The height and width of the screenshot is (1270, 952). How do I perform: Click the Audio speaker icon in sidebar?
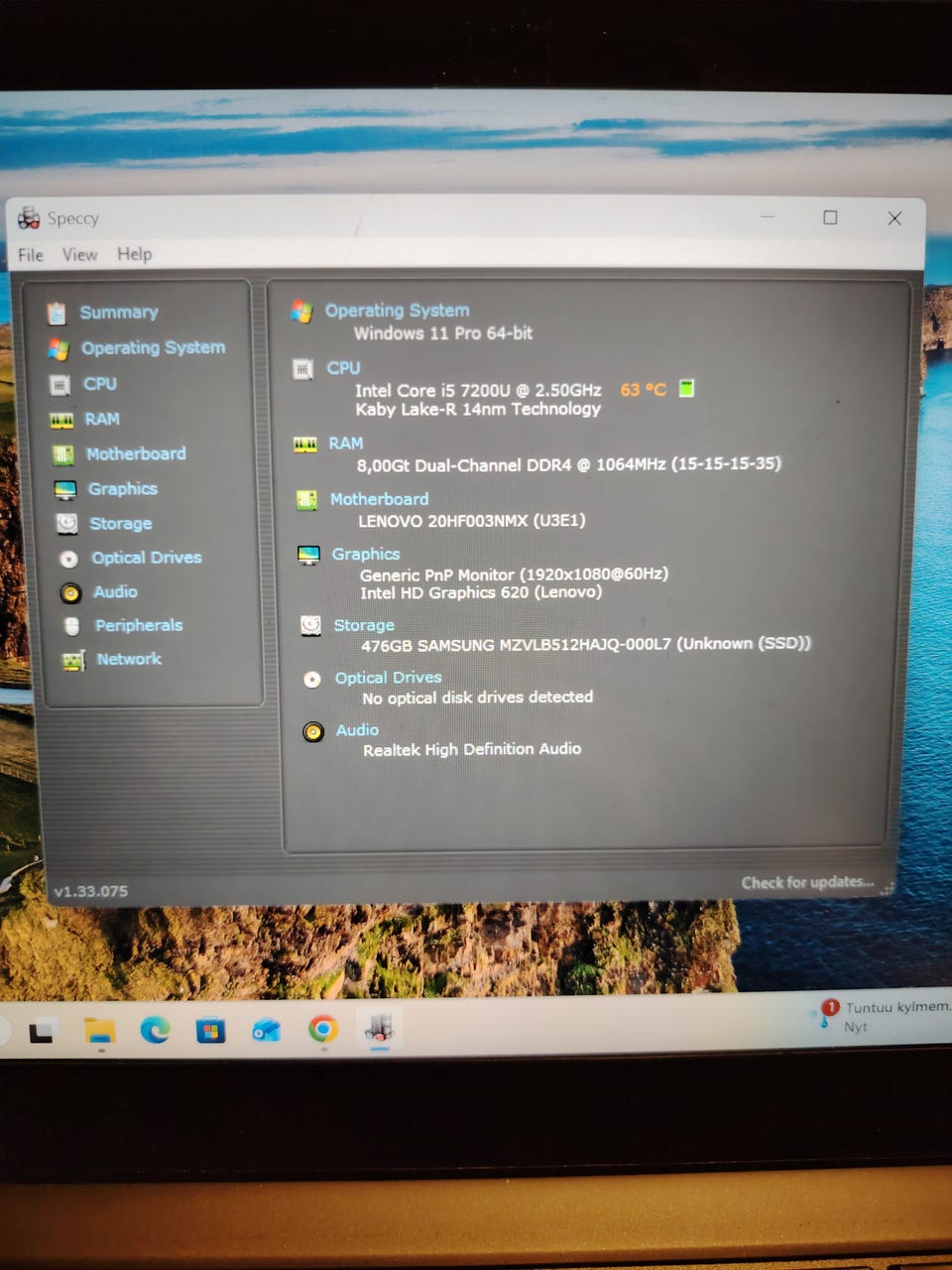70,593
